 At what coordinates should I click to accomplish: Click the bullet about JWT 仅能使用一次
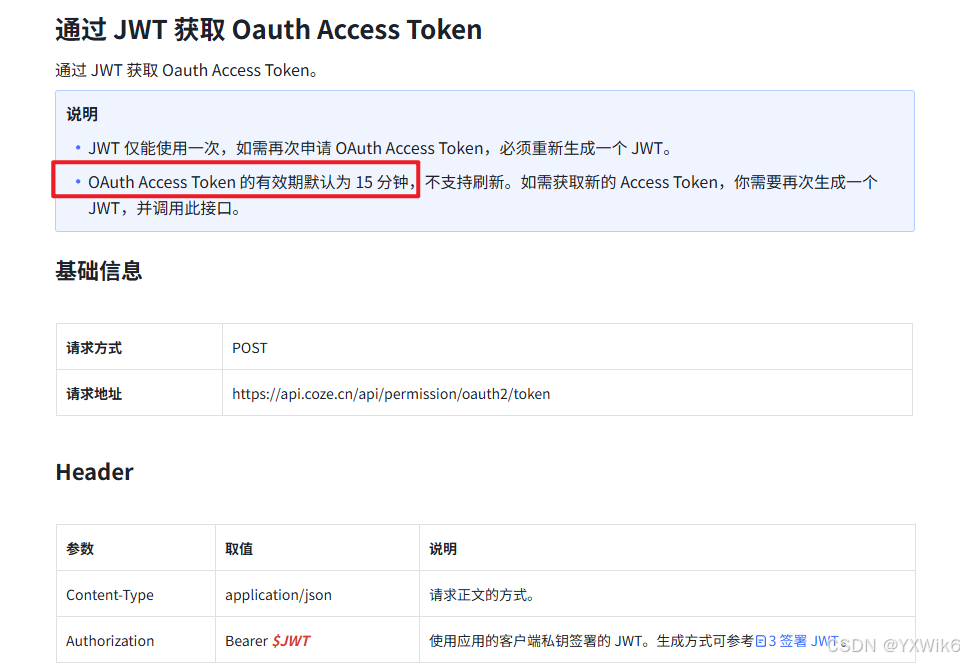click(x=381, y=148)
